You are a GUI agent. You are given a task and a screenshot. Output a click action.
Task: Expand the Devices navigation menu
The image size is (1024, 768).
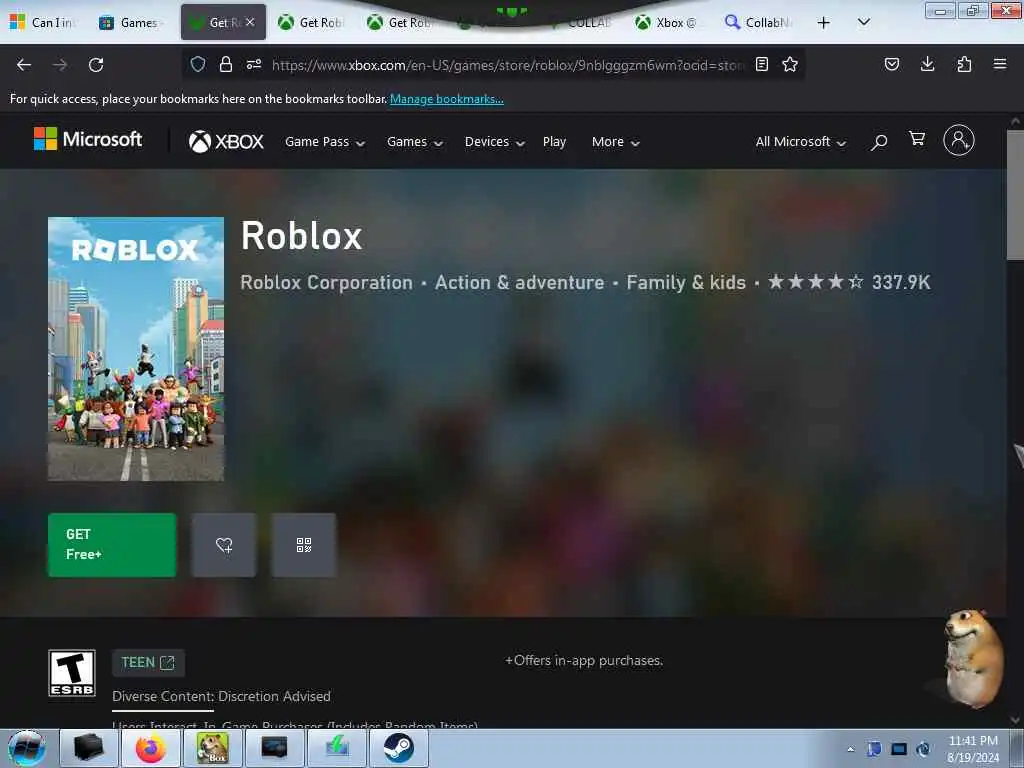(494, 142)
